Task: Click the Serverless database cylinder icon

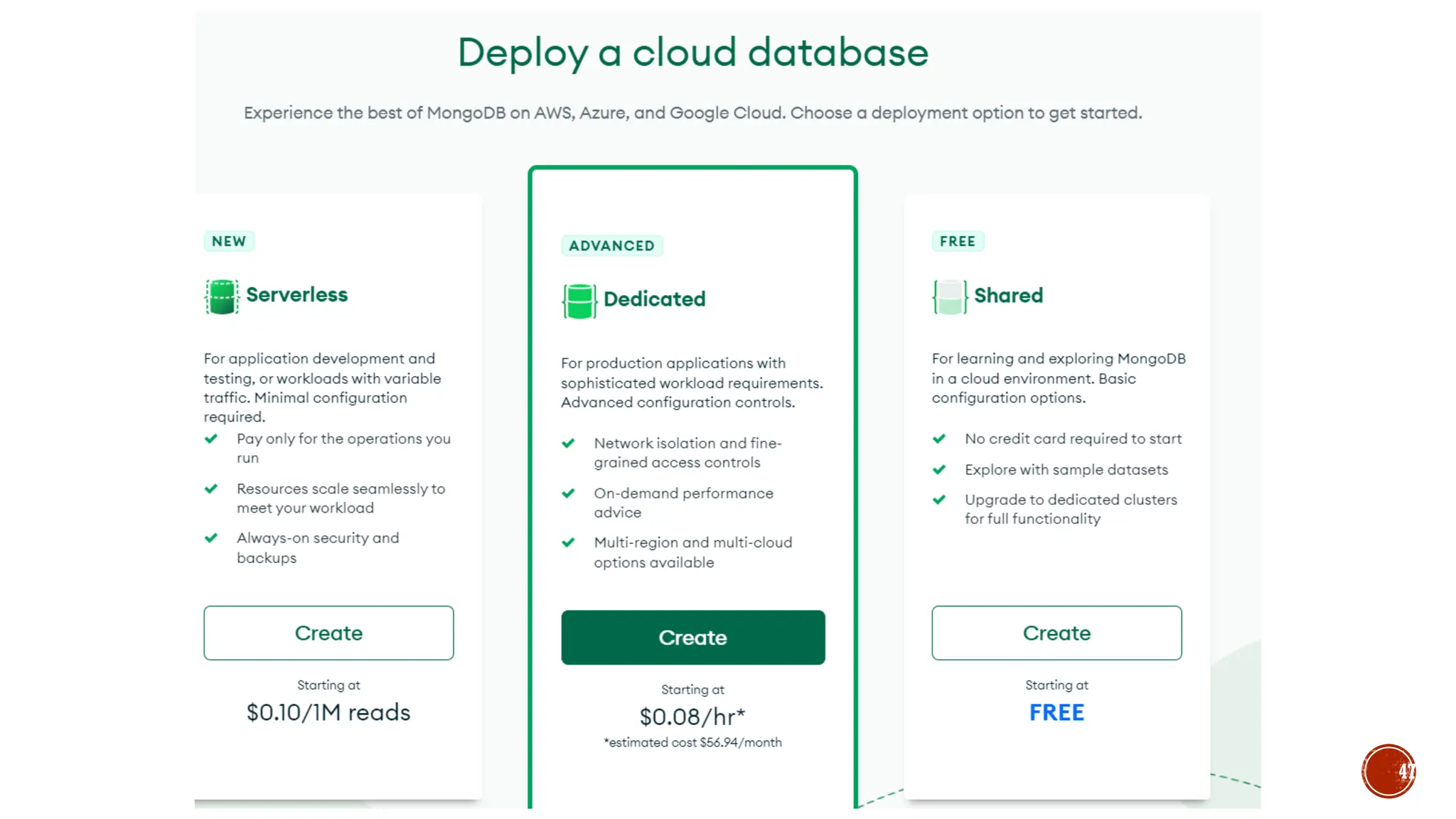Action: point(222,296)
